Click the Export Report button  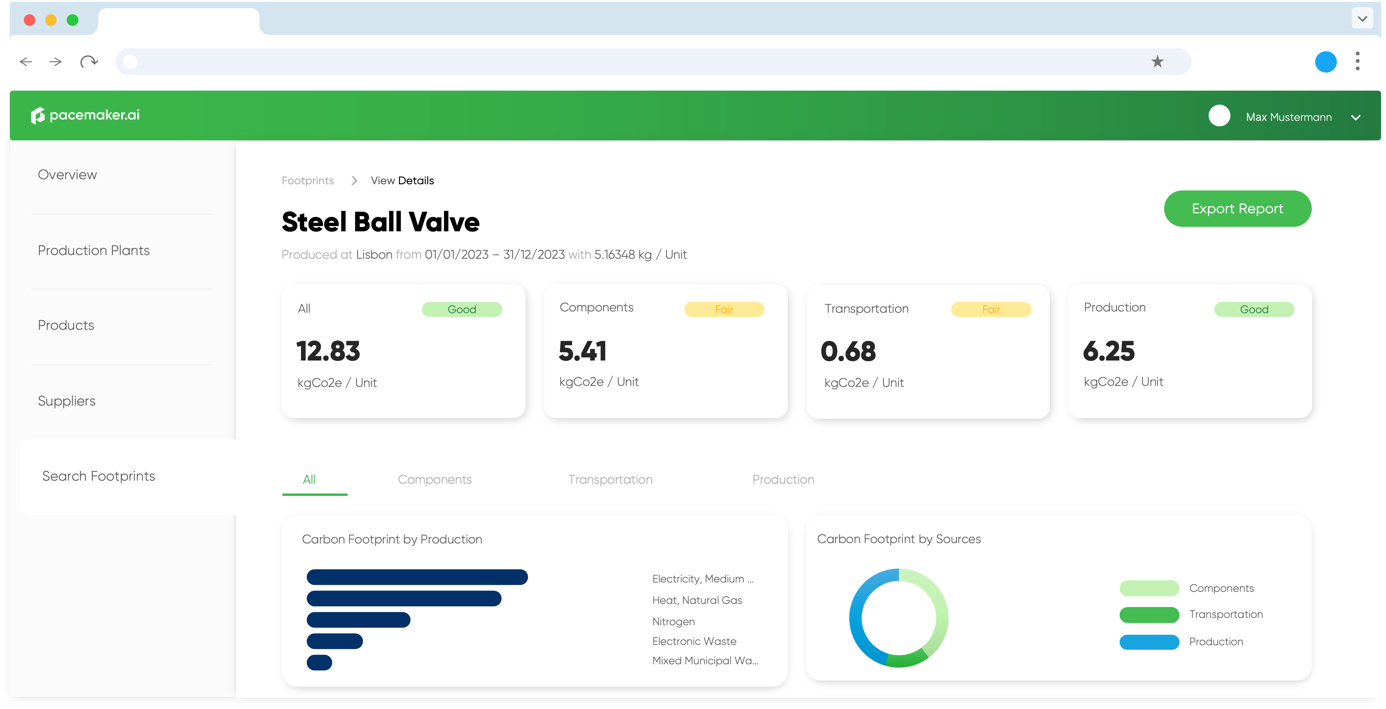click(x=1237, y=209)
